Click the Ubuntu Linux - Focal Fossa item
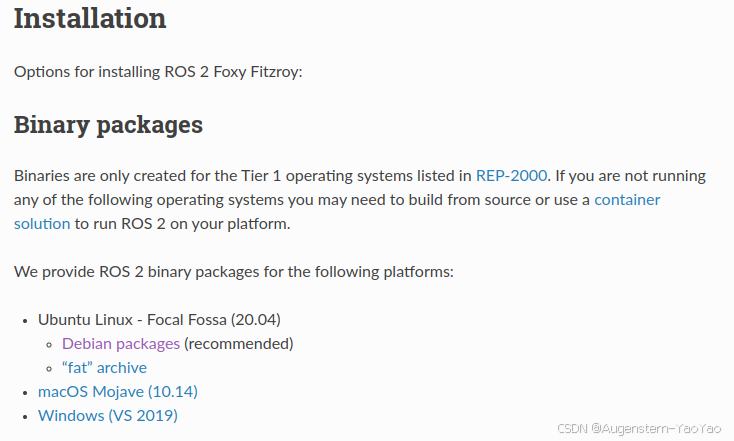Screen dimensions: 734x441 coord(159,319)
